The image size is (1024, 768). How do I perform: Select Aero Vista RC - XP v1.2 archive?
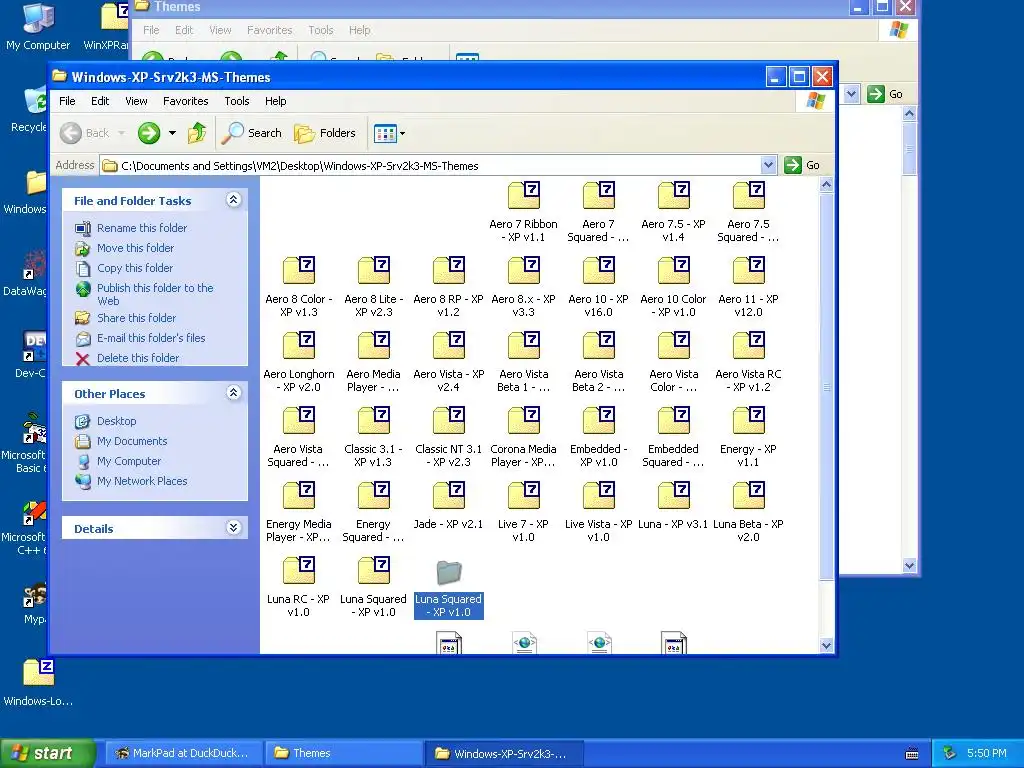[x=748, y=362]
